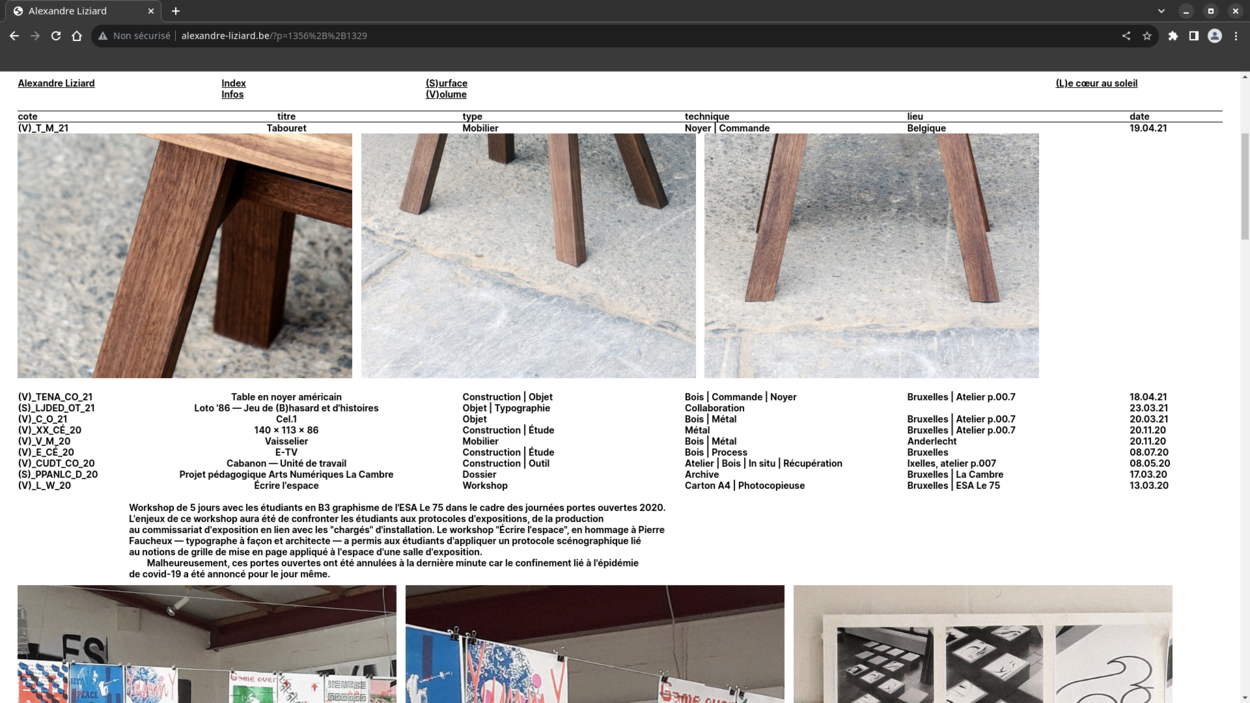
Task: Open the Chrome three-dot menu
Action: pos(1236,36)
